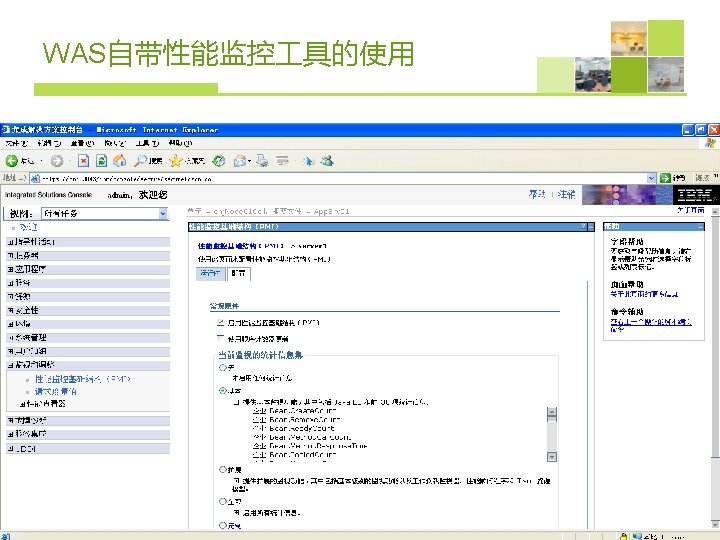Click the Home icon in the toolbar
The height and width of the screenshot is (540, 720).
pos(119,161)
